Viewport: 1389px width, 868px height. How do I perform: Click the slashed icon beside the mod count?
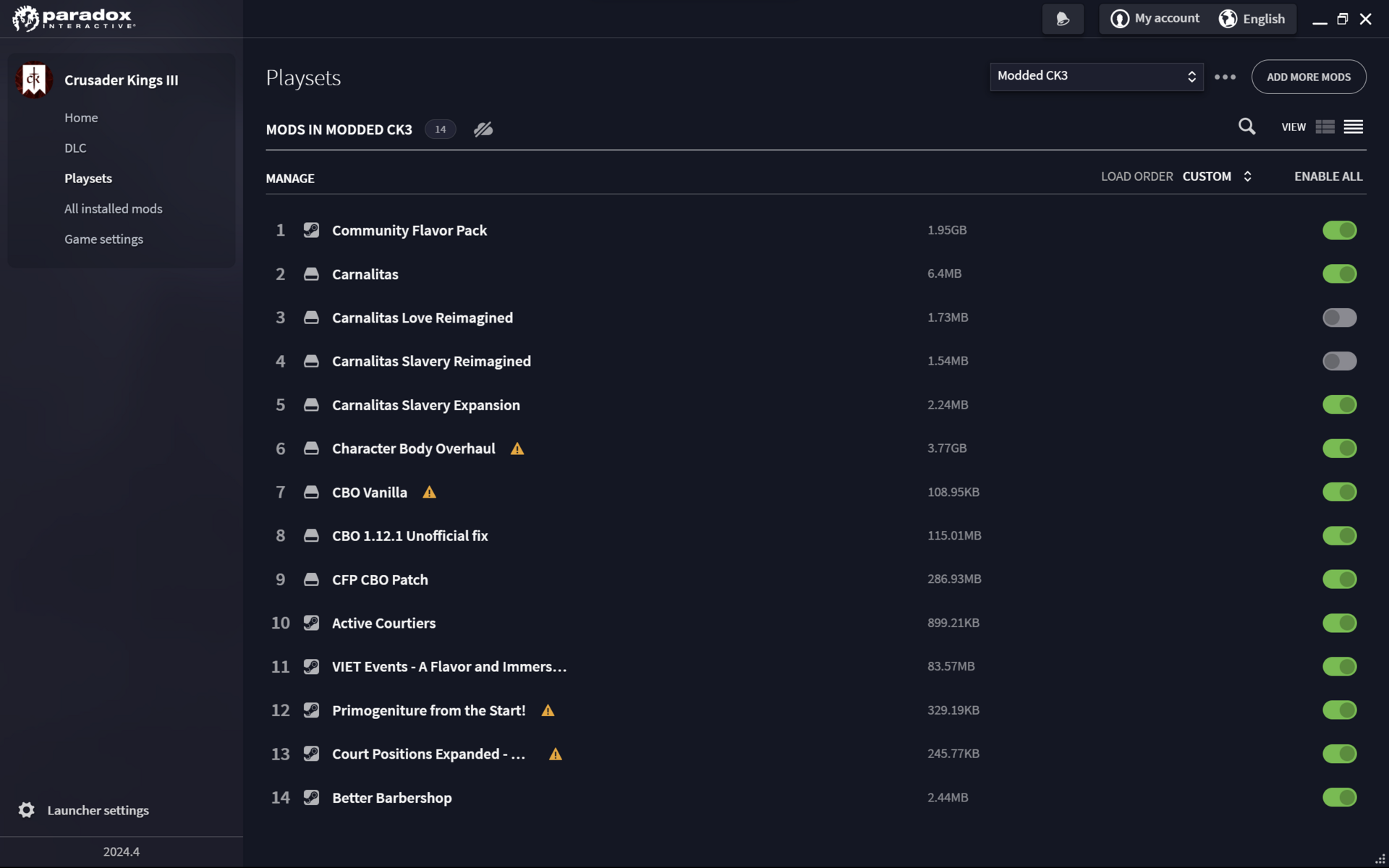point(483,129)
